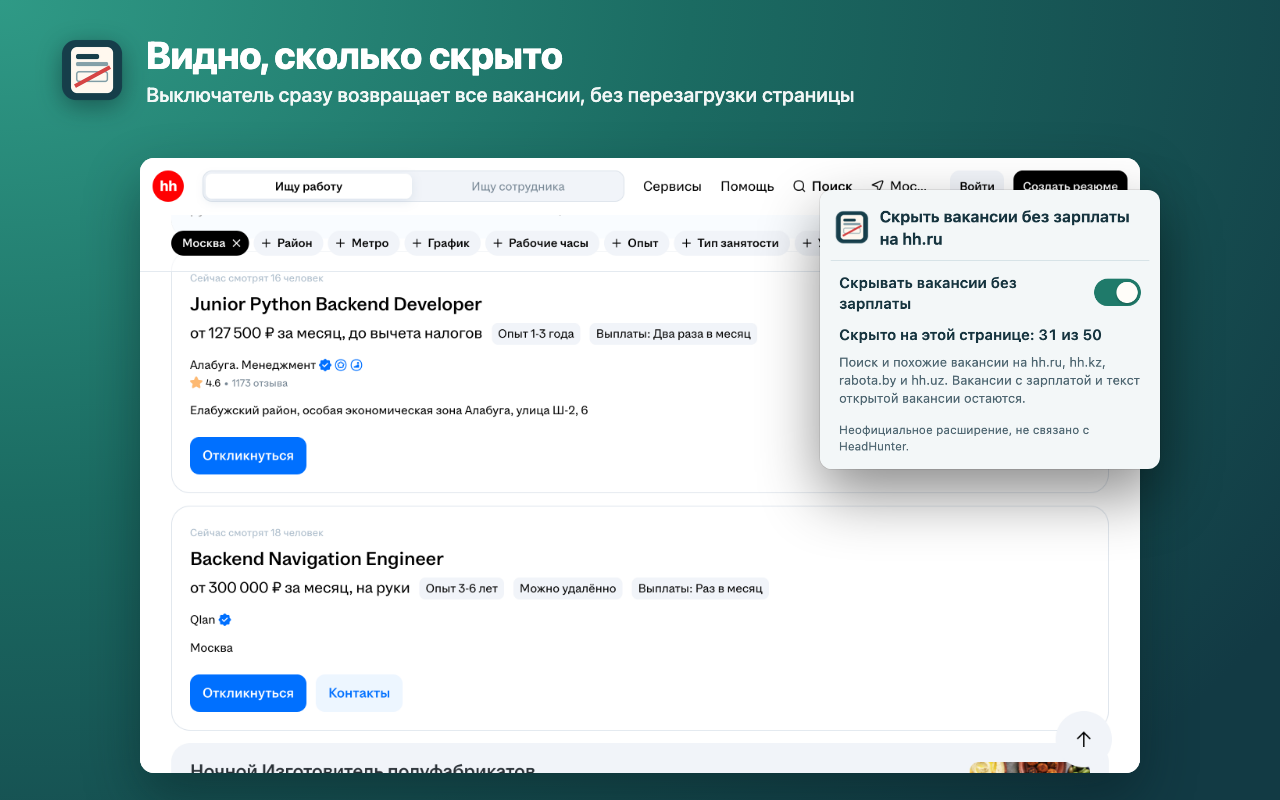
Task: Add a Метро filter
Action: 362,243
